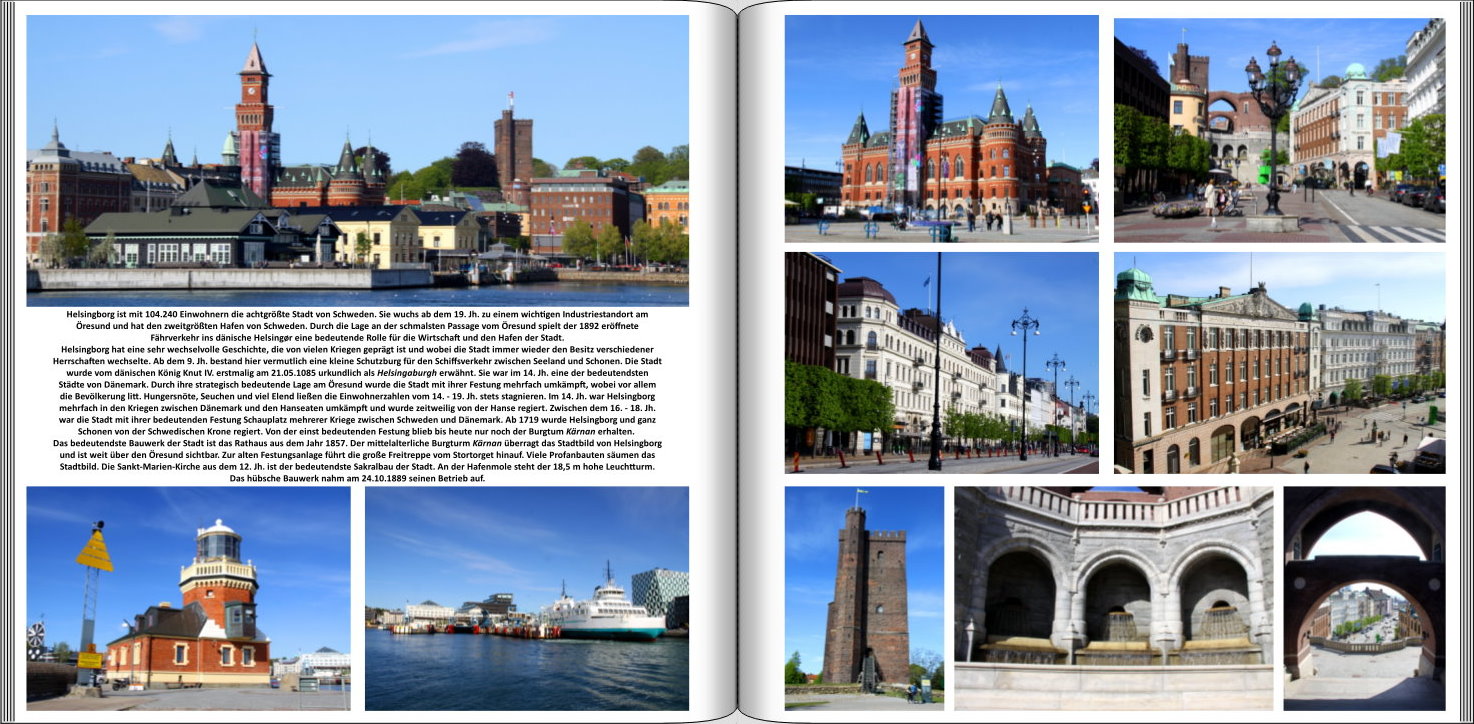Click the text line 'Fährverkehr ins dänische Helsingør'
Screen dimensions: 1474x724
point(357,338)
